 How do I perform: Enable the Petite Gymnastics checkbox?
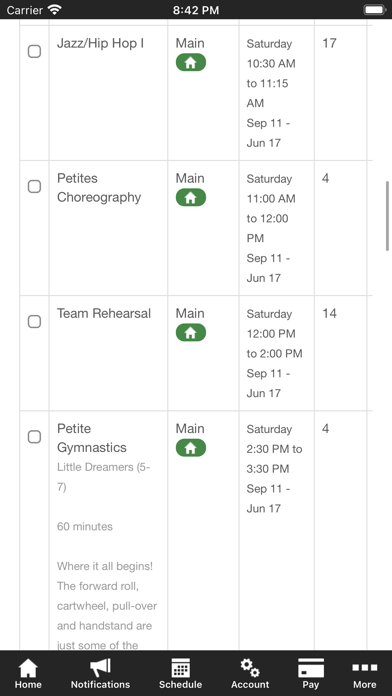(x=35, y=437)
